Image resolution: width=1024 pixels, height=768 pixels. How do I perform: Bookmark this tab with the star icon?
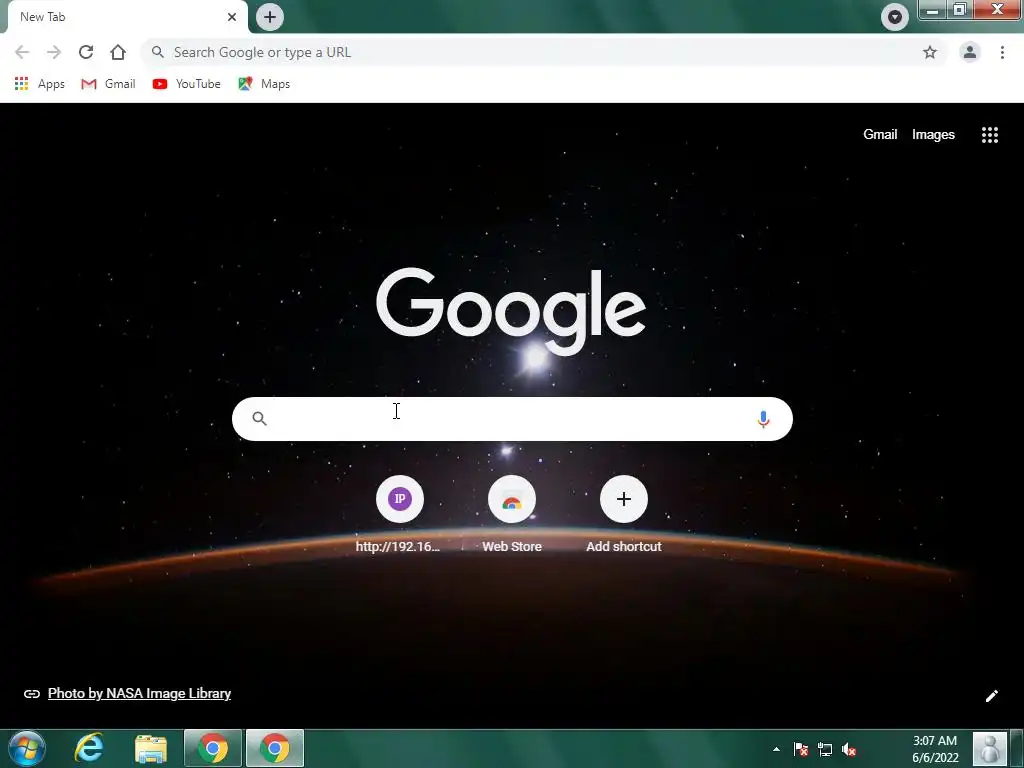coord(930,52)
